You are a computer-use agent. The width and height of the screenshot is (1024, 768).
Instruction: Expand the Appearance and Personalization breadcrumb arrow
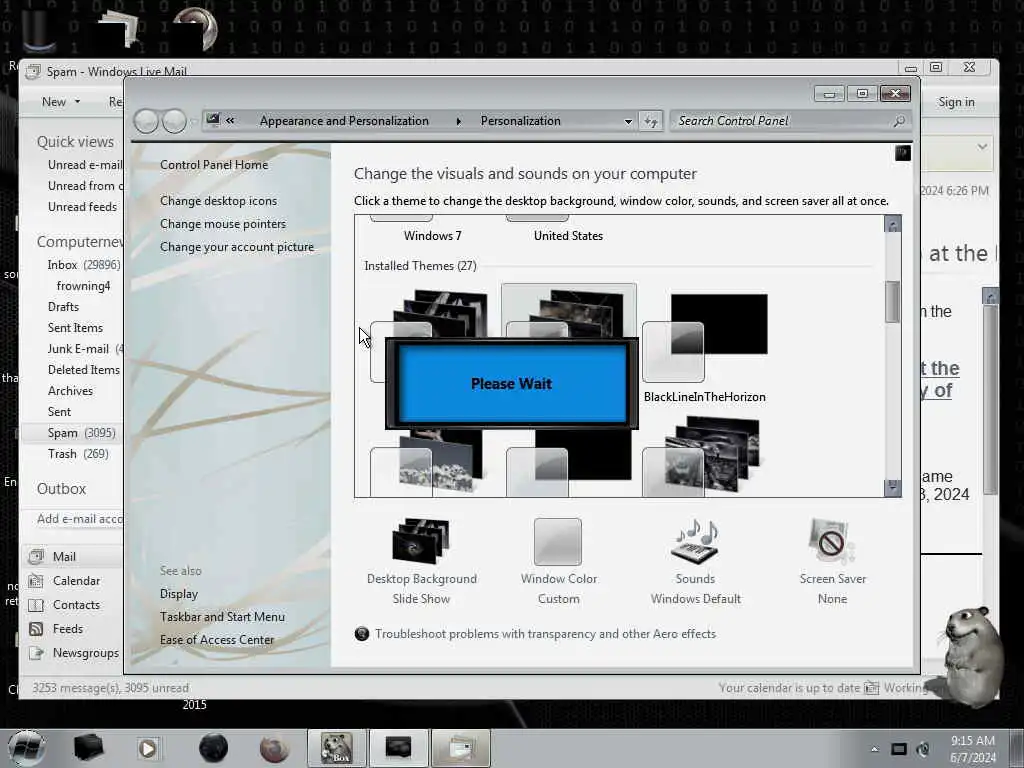coord(458,121)
